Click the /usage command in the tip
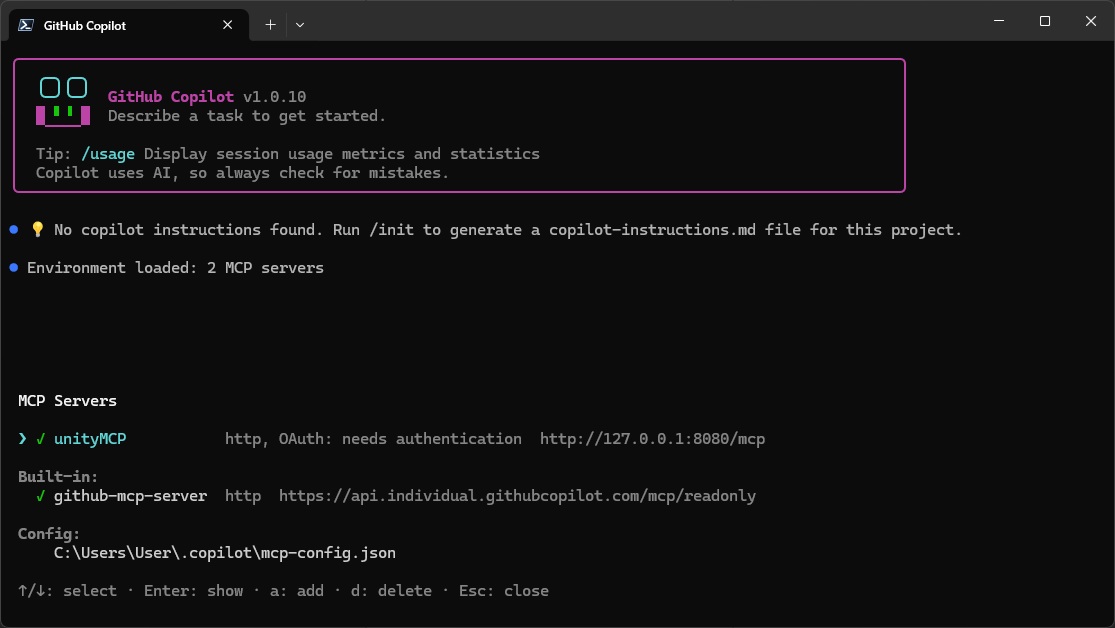 pos(108,154)
